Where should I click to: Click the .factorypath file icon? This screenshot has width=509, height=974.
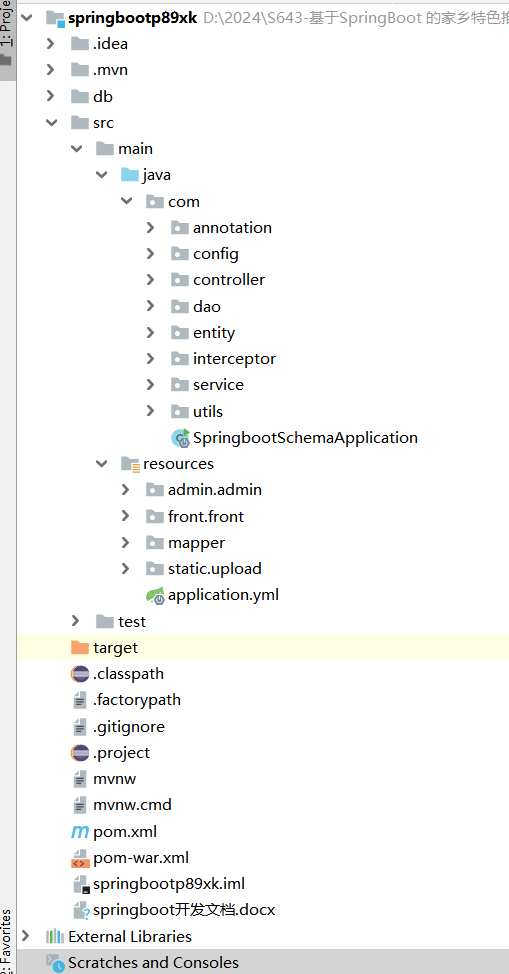point(80,700)
